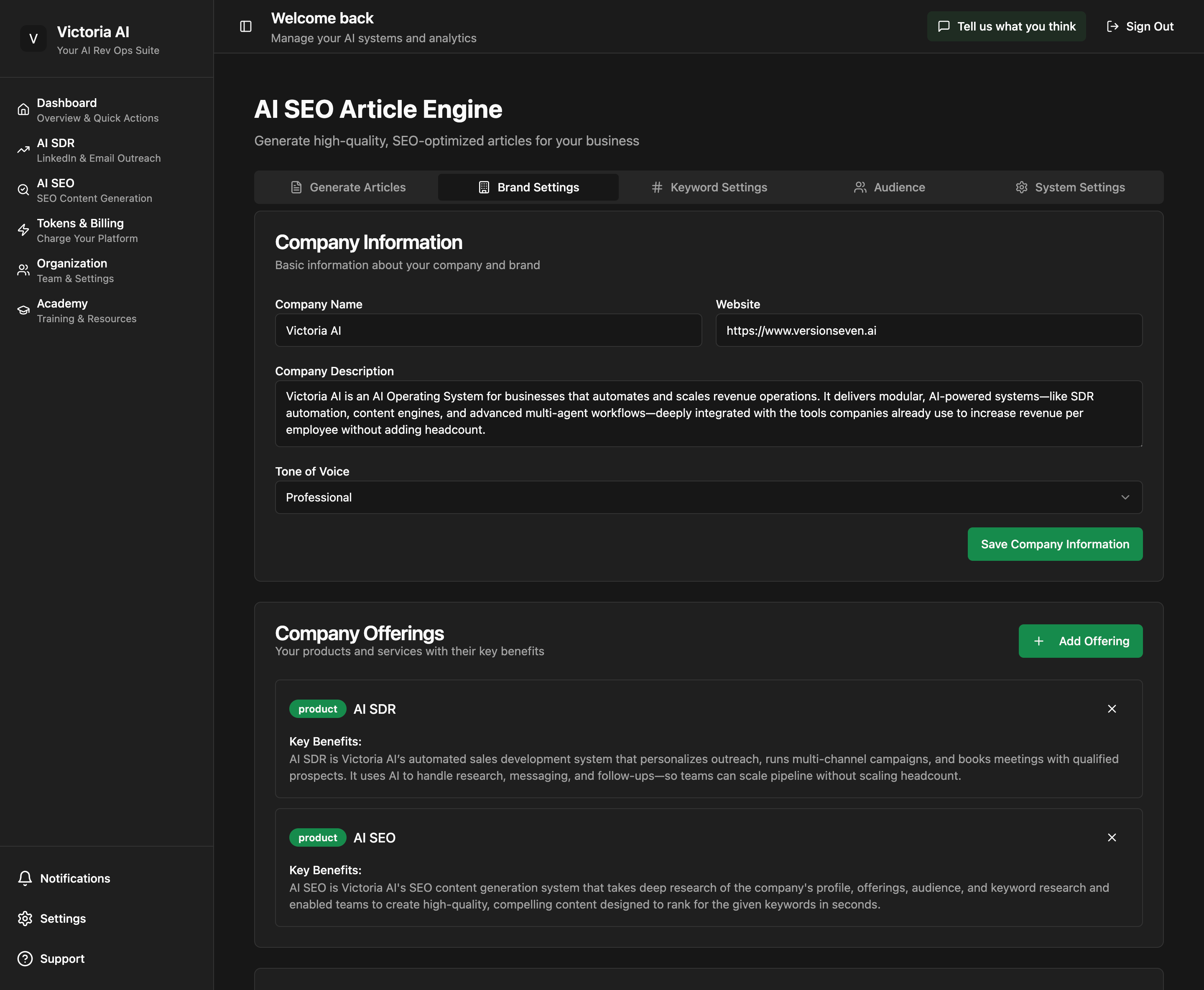Click the Support help icon
This screenshot has width=1204, height=990.
point(25,959)
